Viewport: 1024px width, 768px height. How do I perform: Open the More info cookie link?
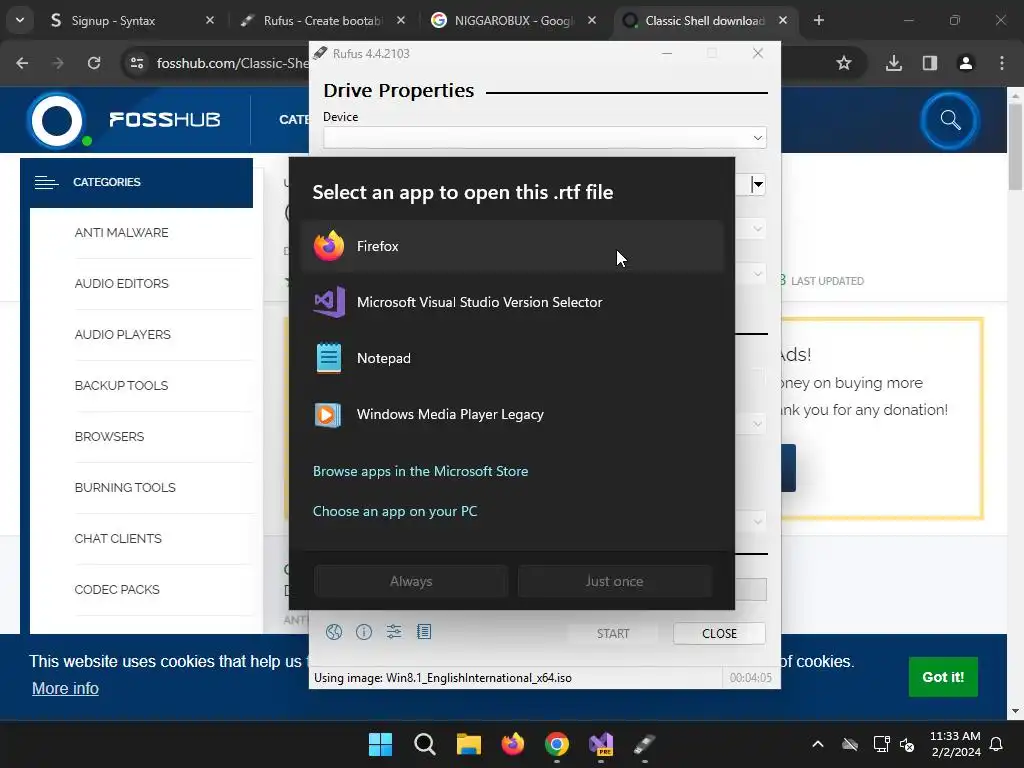point(65,688)
